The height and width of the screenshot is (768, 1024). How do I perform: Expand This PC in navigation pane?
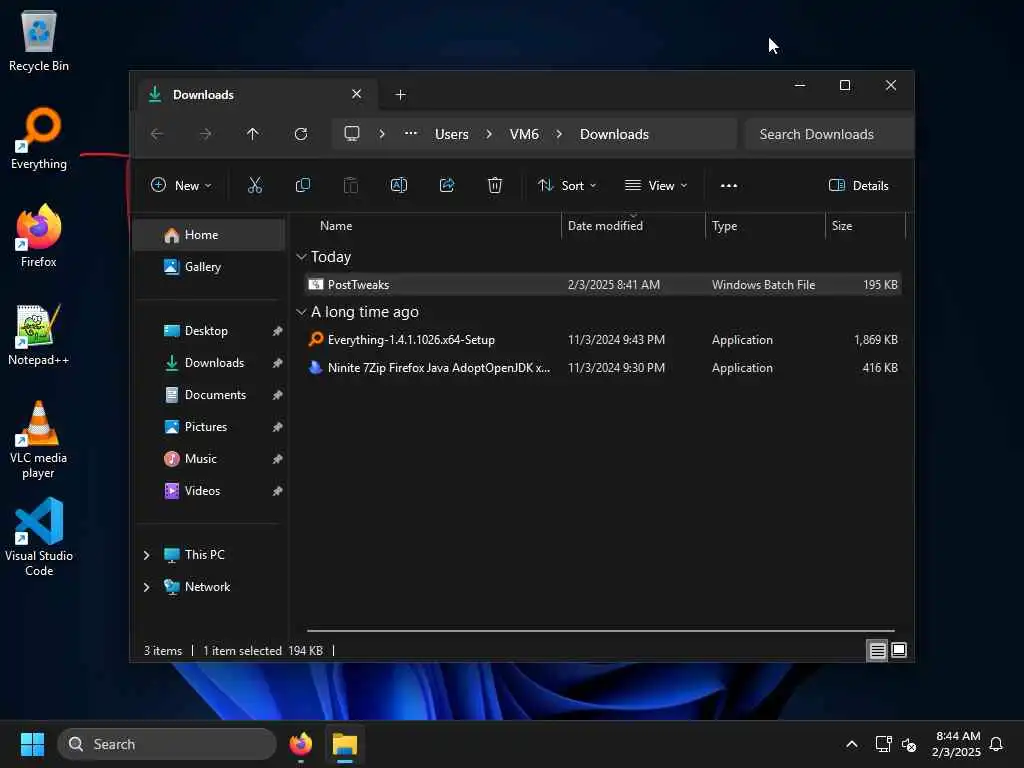coord(146,555)
